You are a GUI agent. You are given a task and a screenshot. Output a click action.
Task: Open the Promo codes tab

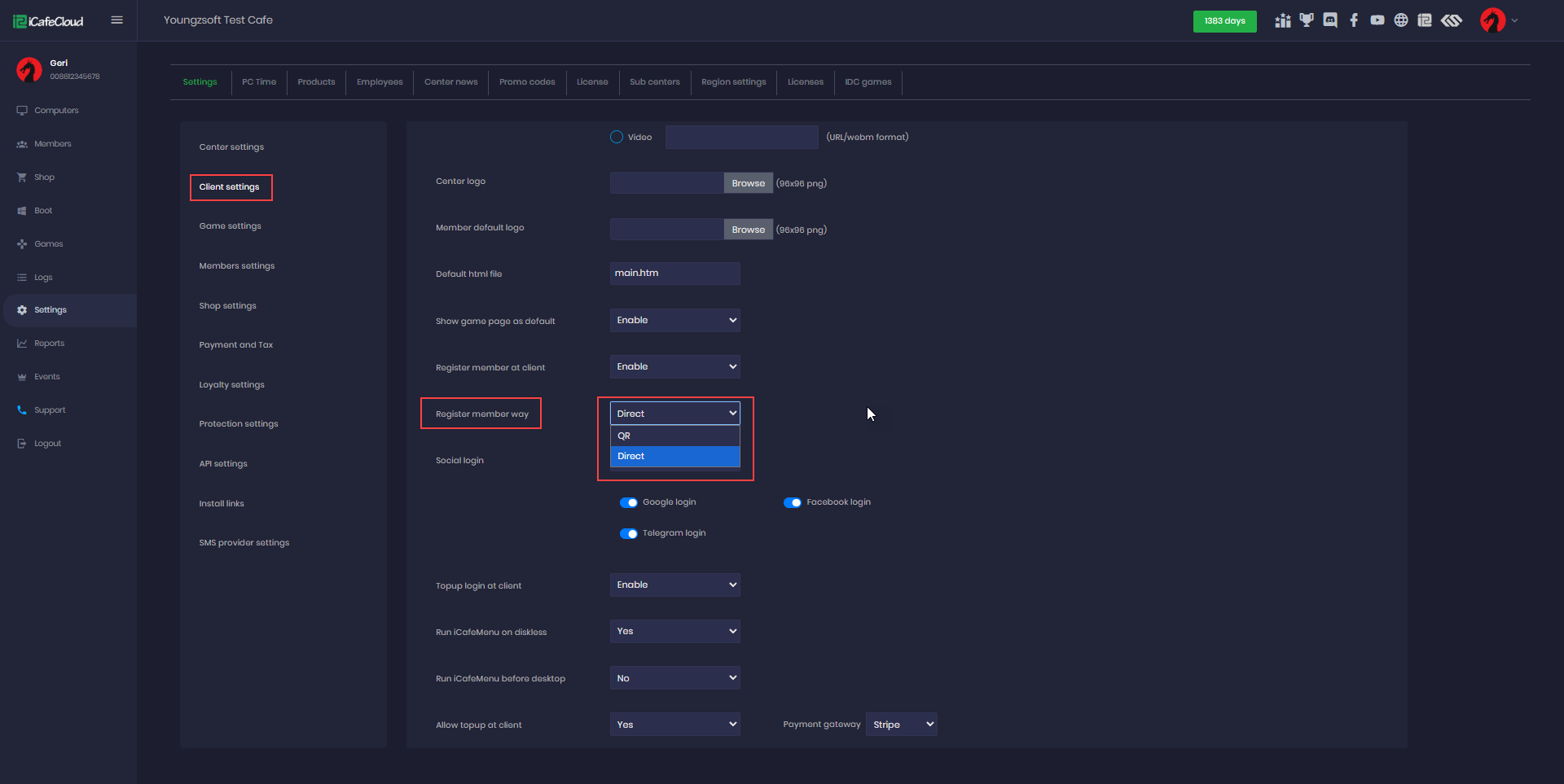pos(527,82)
